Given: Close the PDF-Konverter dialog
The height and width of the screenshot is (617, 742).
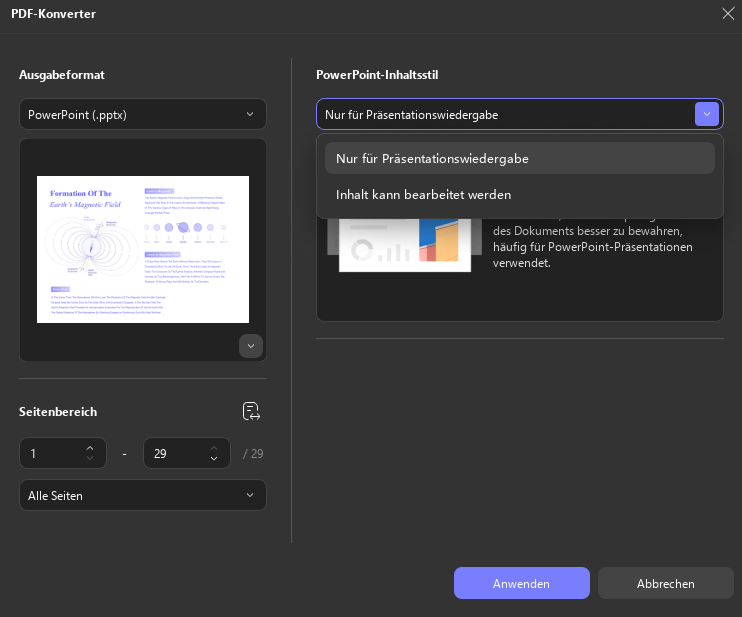Looking at the screenshot, I should point(728,13).
